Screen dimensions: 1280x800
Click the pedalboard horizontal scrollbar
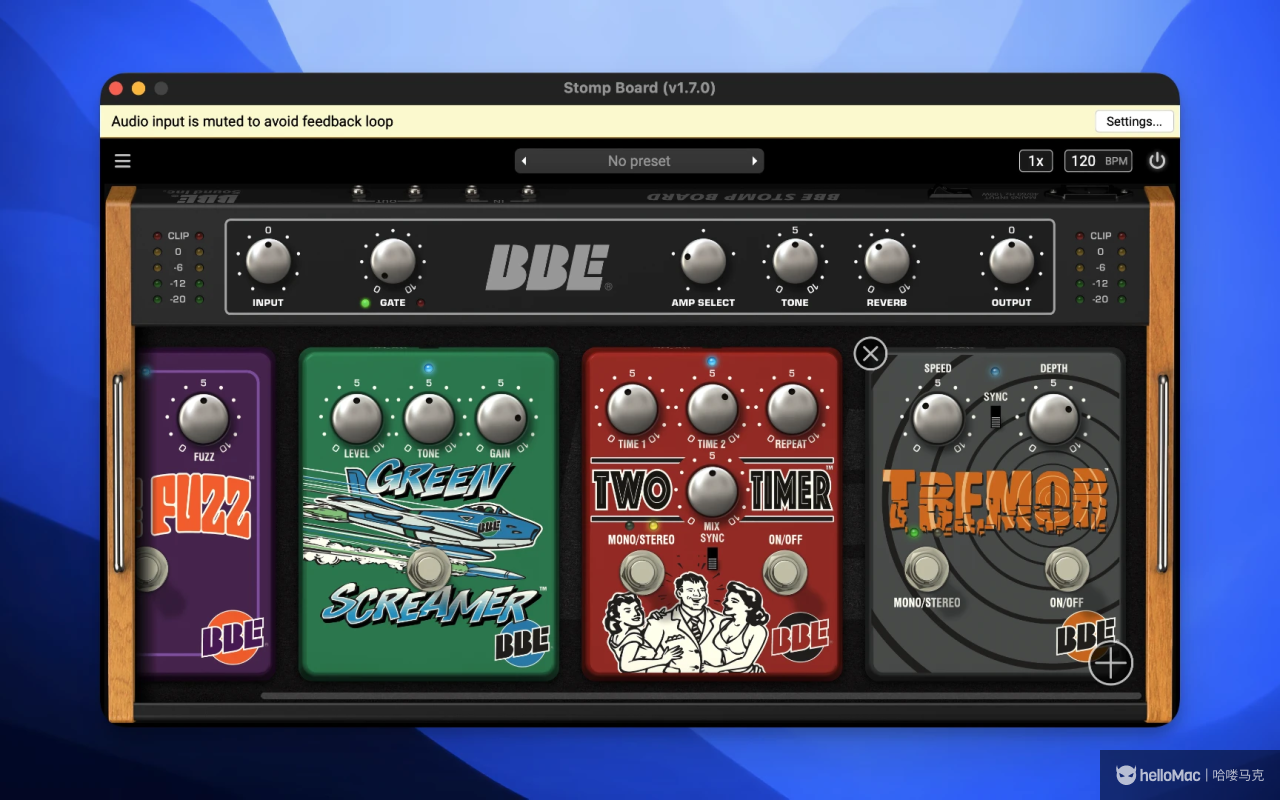point(700,696)
